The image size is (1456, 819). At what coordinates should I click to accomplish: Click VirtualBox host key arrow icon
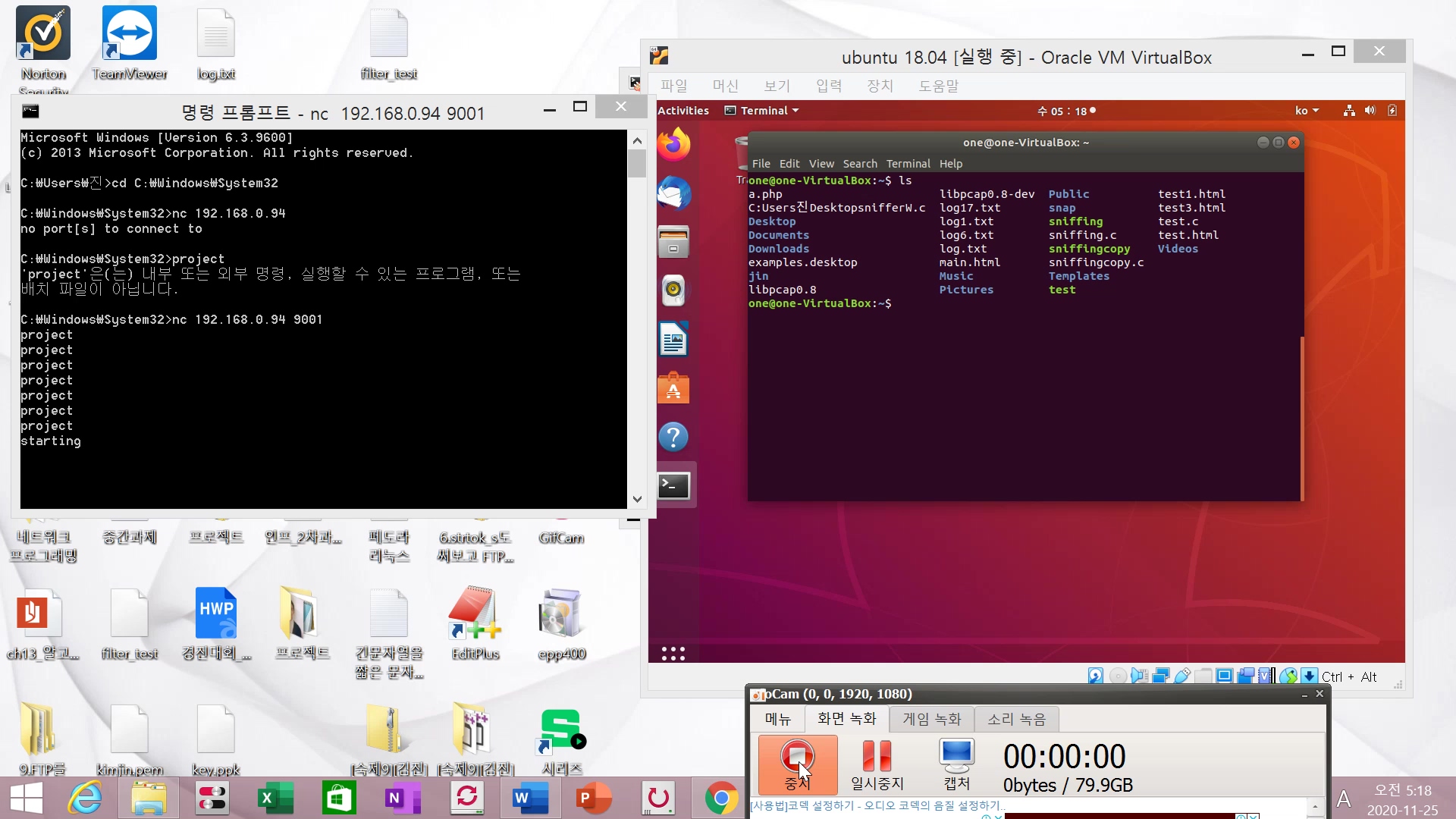(1310, 676)
